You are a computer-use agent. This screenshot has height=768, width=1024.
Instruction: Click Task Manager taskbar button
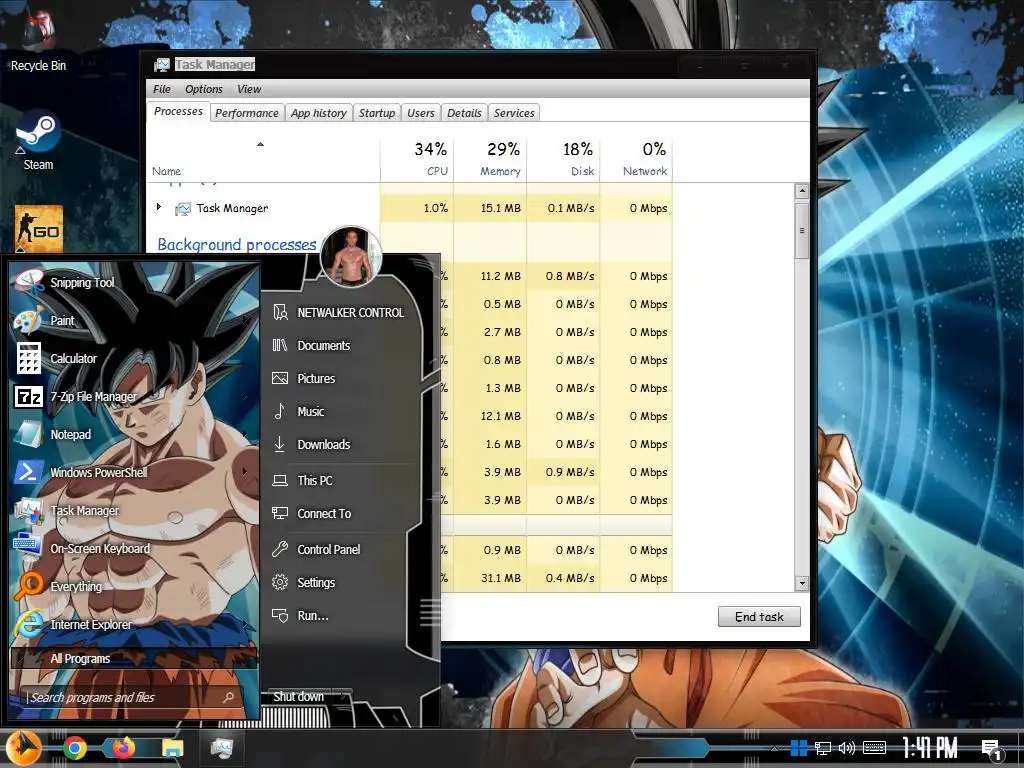(221, 748)
